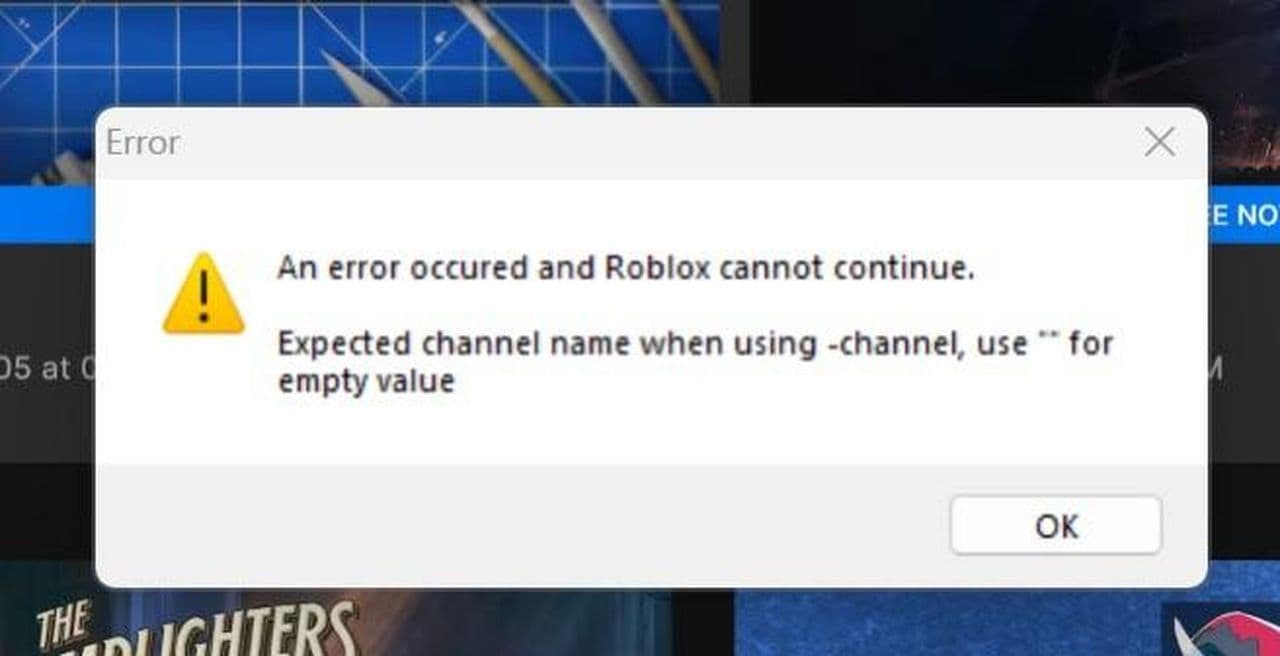Click the yellow warning triangle icon

pyautogui.click(x=203, y=293)
